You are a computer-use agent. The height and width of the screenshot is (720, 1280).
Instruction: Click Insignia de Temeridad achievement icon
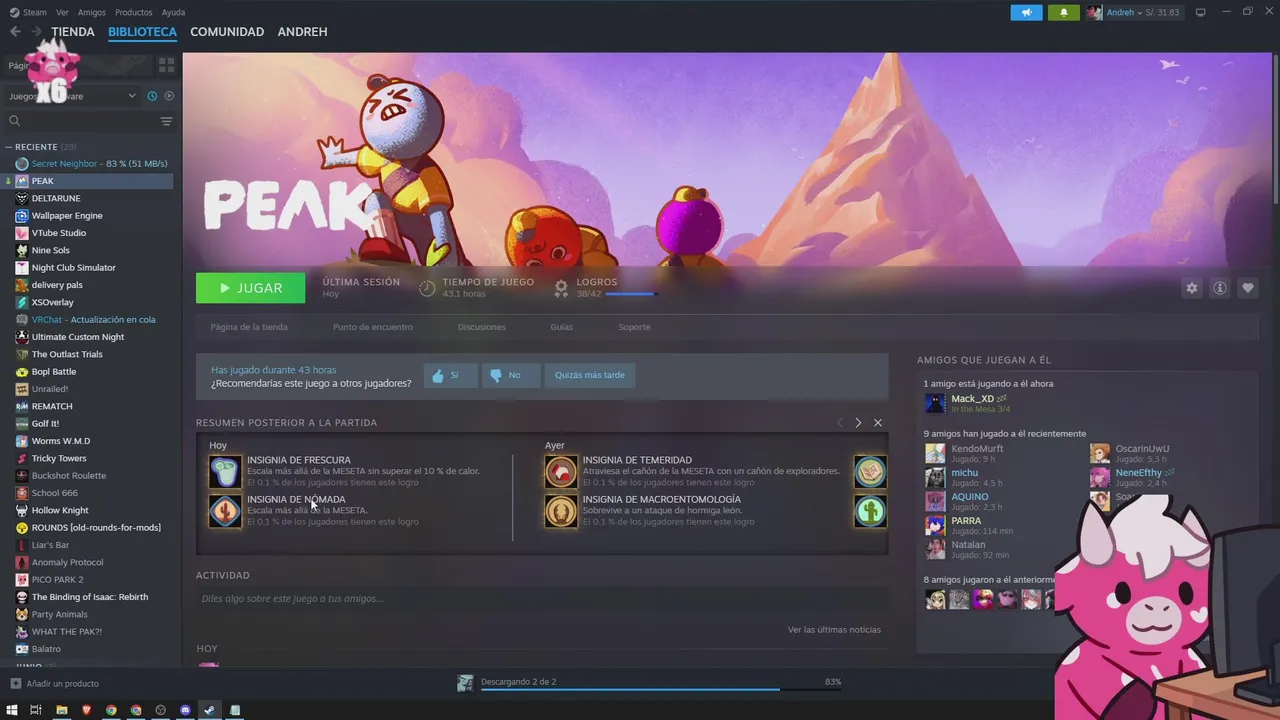(561, 471)
